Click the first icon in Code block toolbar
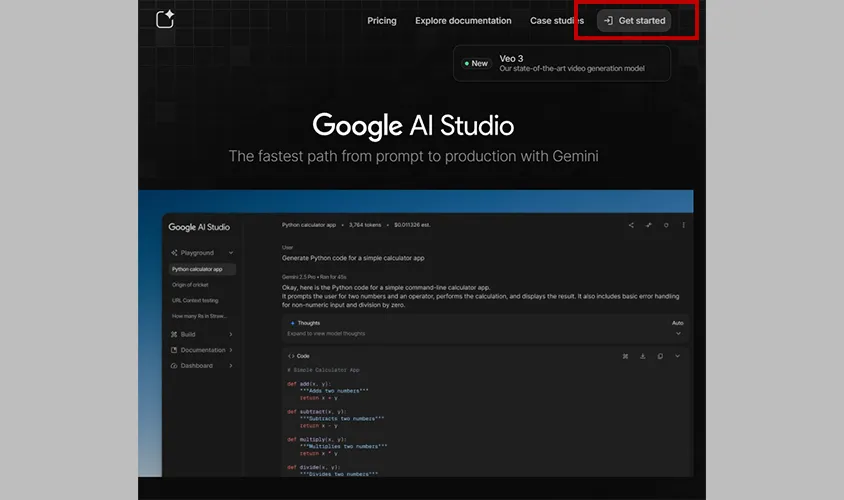 click(625, 356)
